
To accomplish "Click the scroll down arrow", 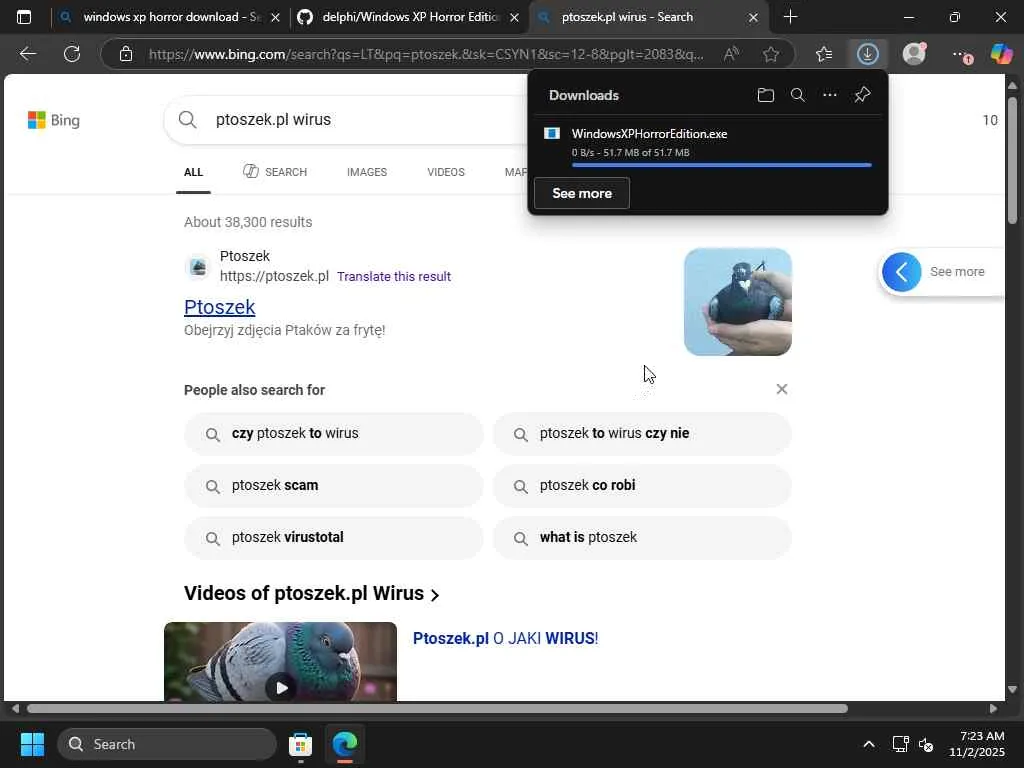I will 1012,689.
